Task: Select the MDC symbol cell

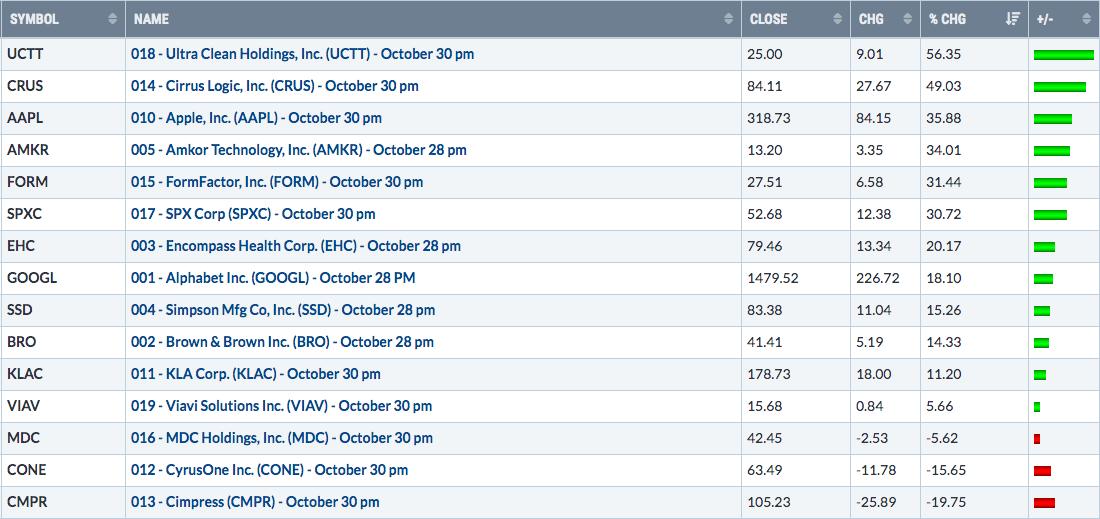Action: (63, 438)
